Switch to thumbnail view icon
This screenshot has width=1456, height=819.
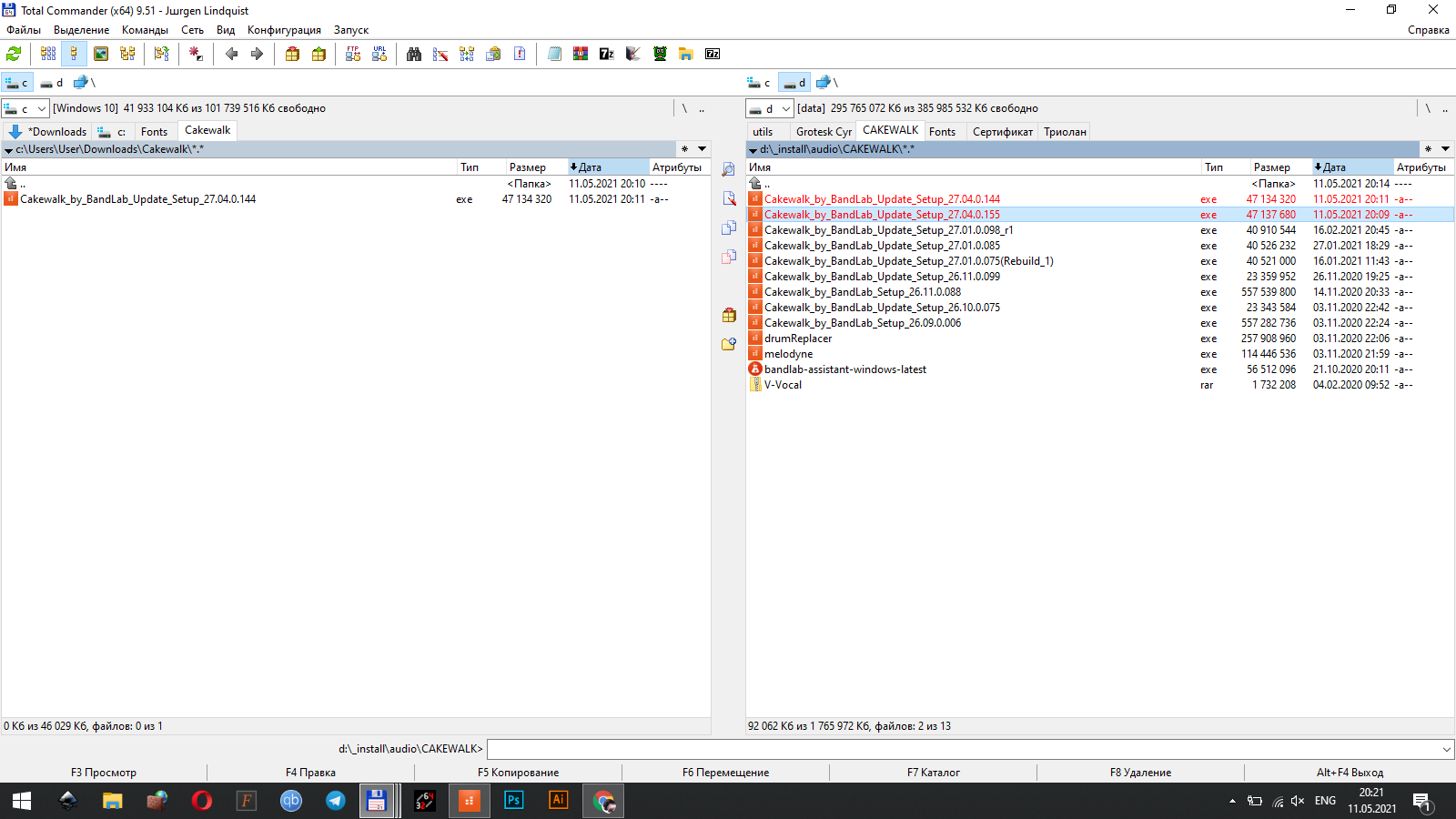[101, 54]
